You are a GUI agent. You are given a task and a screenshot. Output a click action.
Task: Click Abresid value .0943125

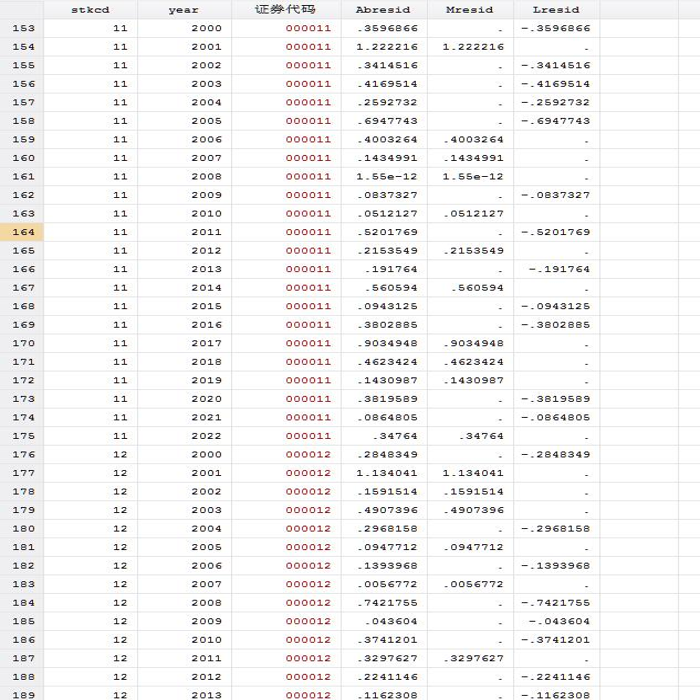(388, 306)
